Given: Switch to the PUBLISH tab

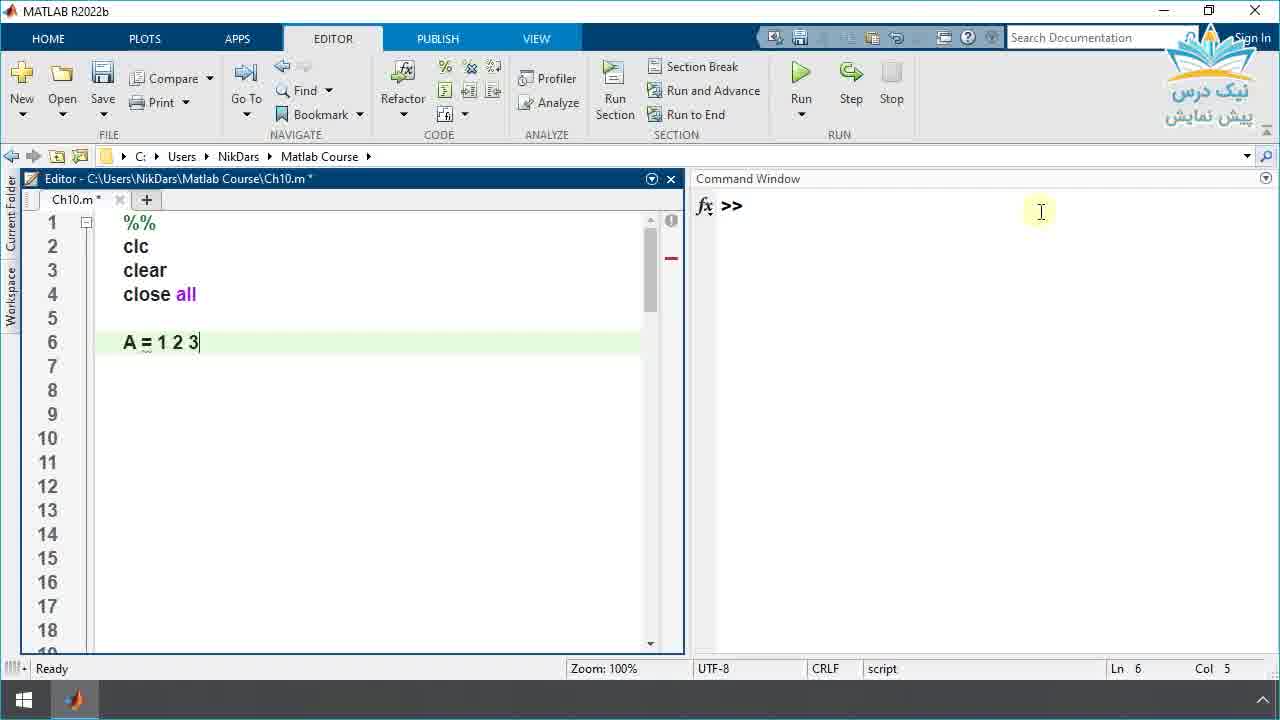Looking at the screenshot, I should pyautogui.click(x=438, y=39).
